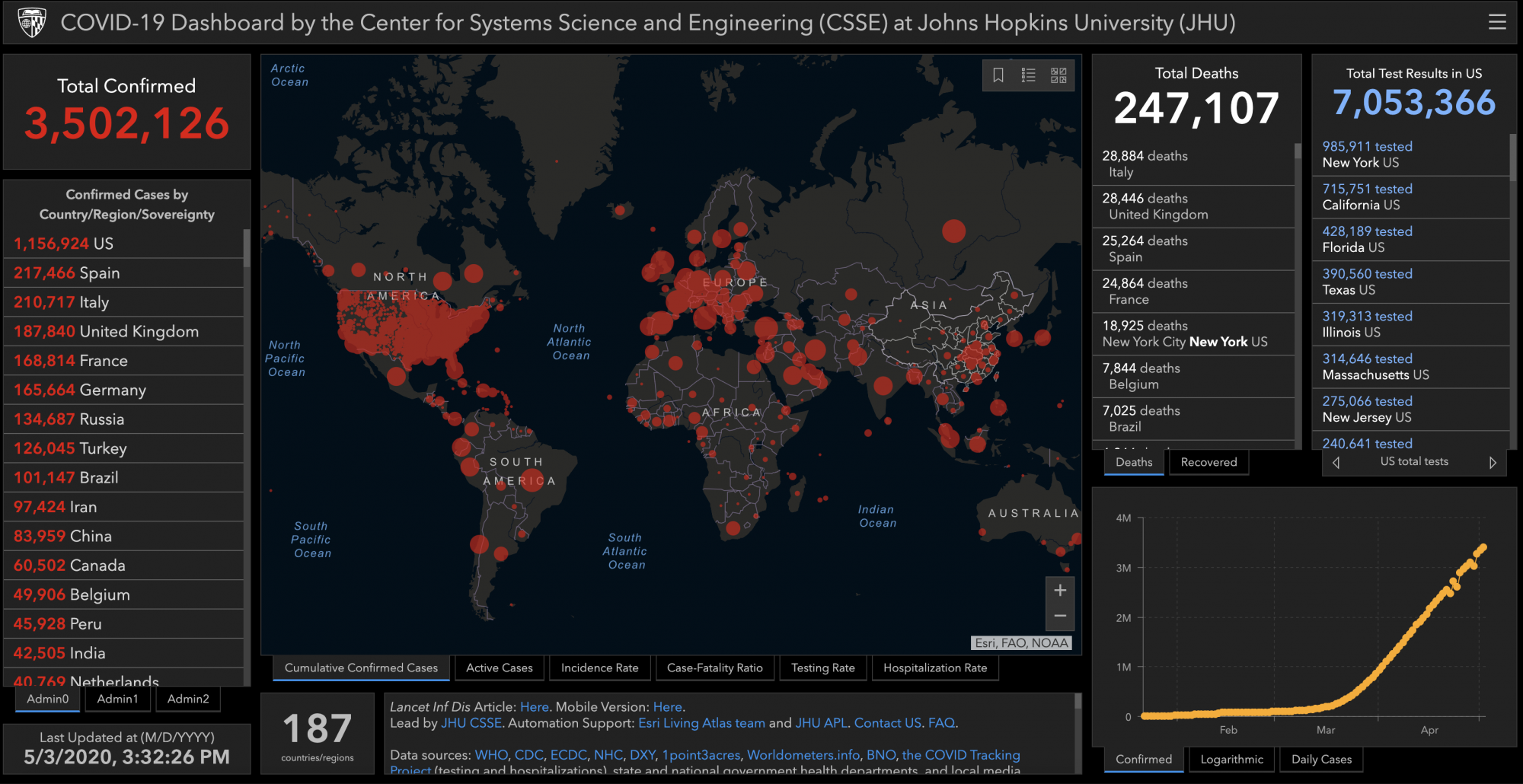The height and width of the screenshot is (784, 1523).
Task: Open the Daily Cases chart tab
Action: coord(1321,759)
